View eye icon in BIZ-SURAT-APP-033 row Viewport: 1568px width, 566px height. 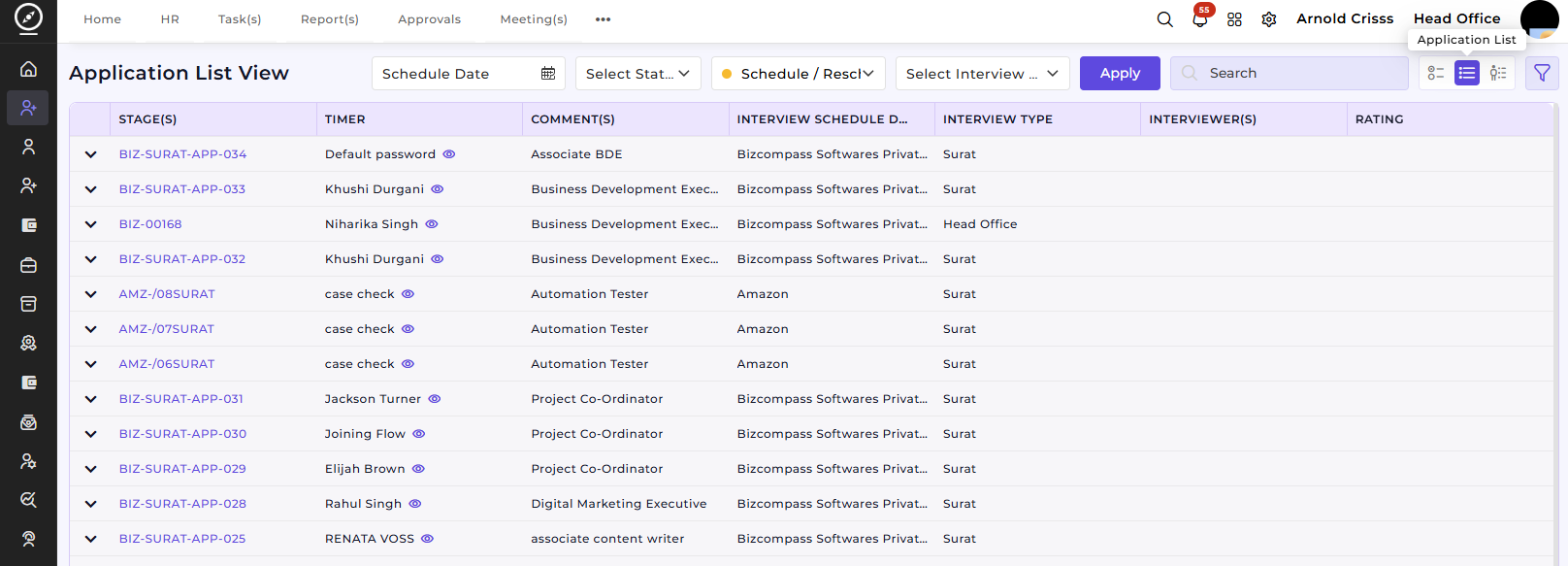tap(438, 189)
